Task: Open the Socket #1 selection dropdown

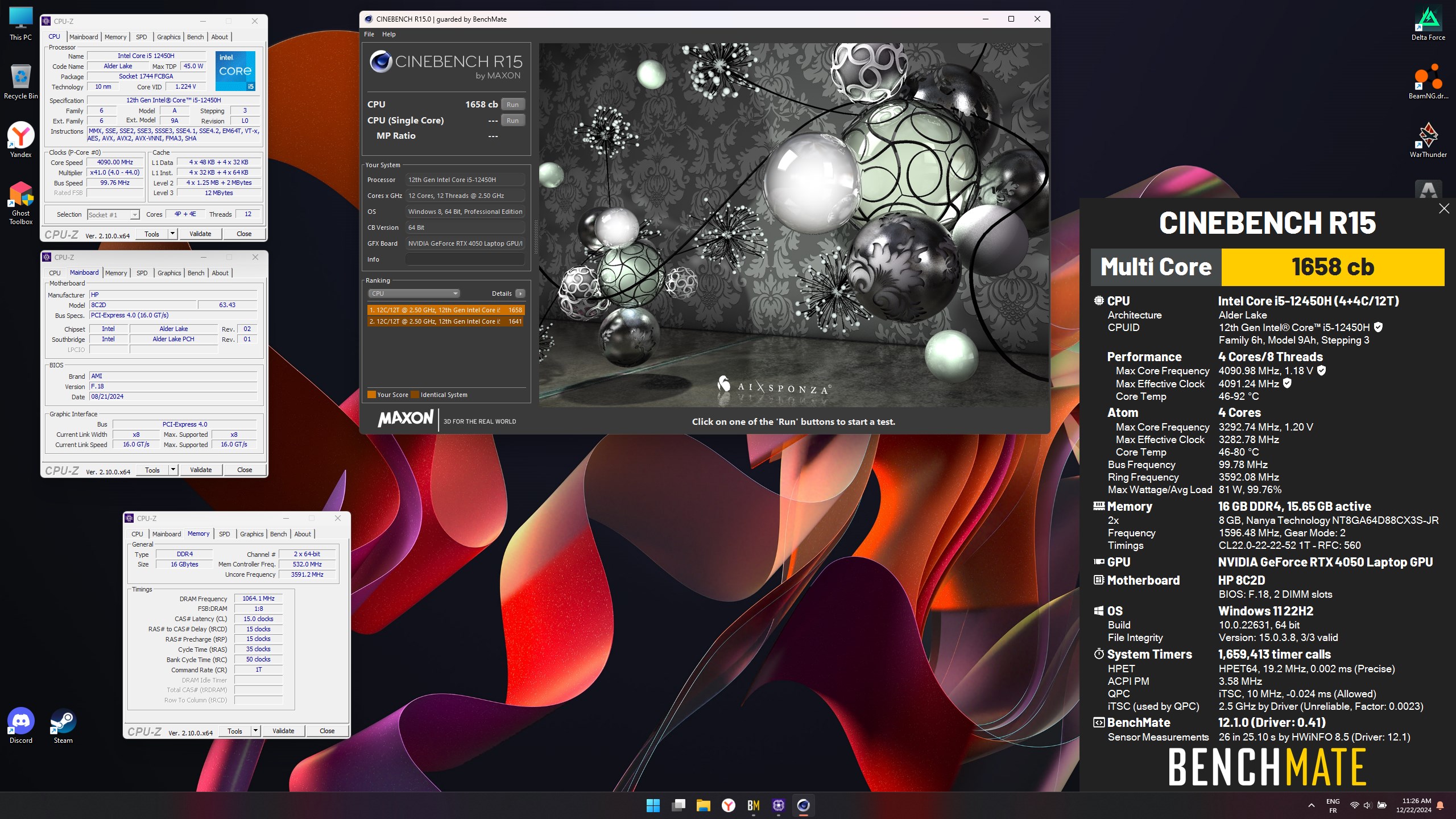Action: coord(113,214)
